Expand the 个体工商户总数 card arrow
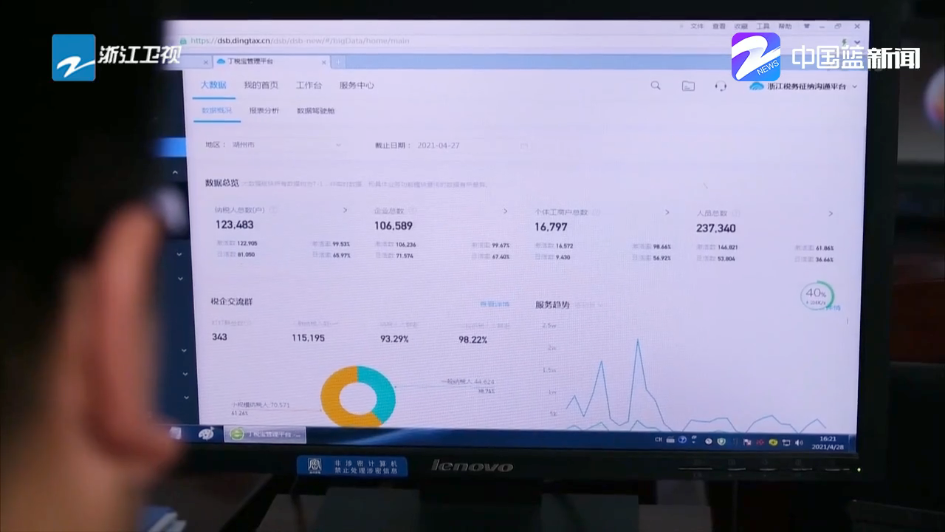 [667, 213]
